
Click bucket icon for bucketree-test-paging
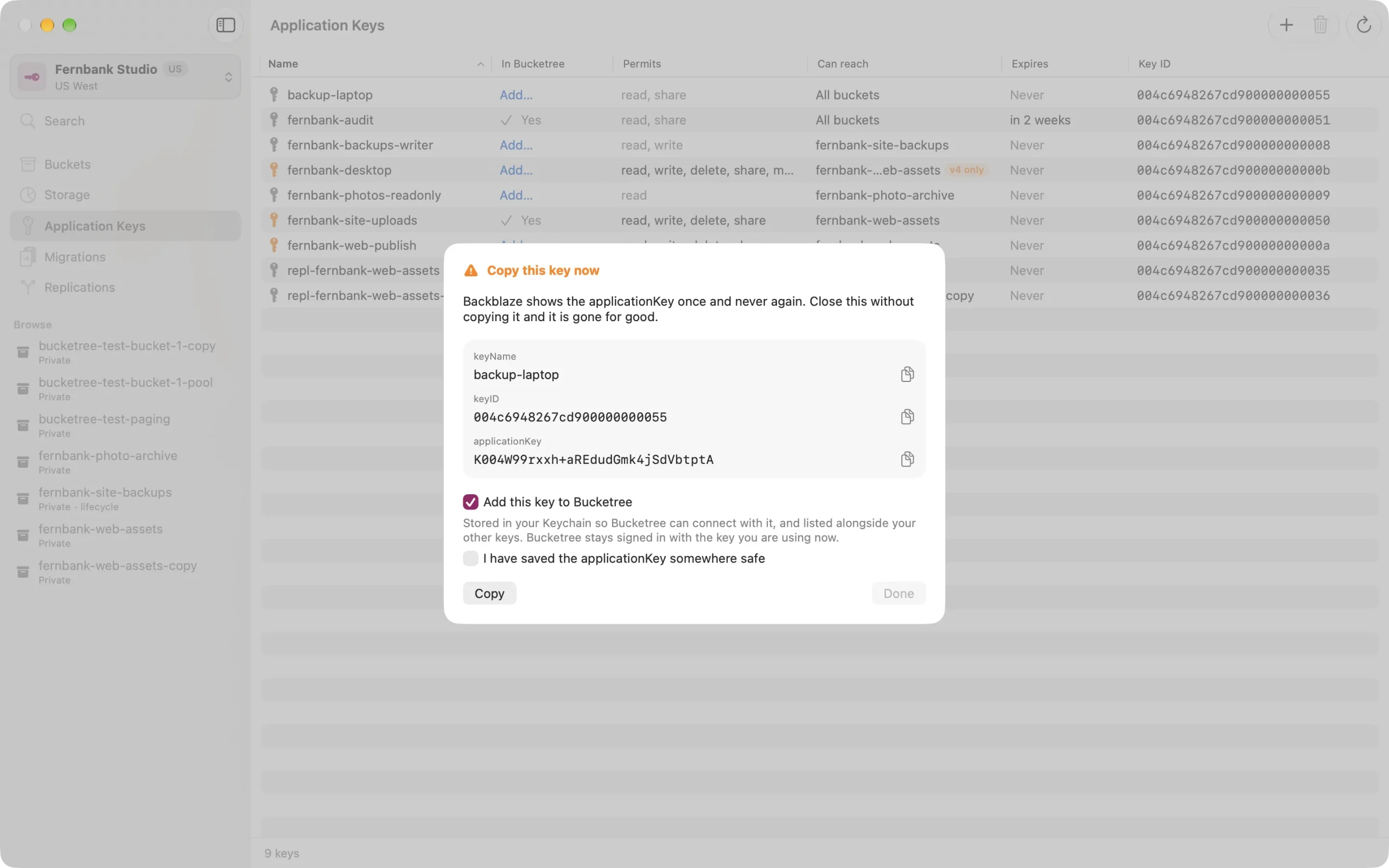(23, 425)
